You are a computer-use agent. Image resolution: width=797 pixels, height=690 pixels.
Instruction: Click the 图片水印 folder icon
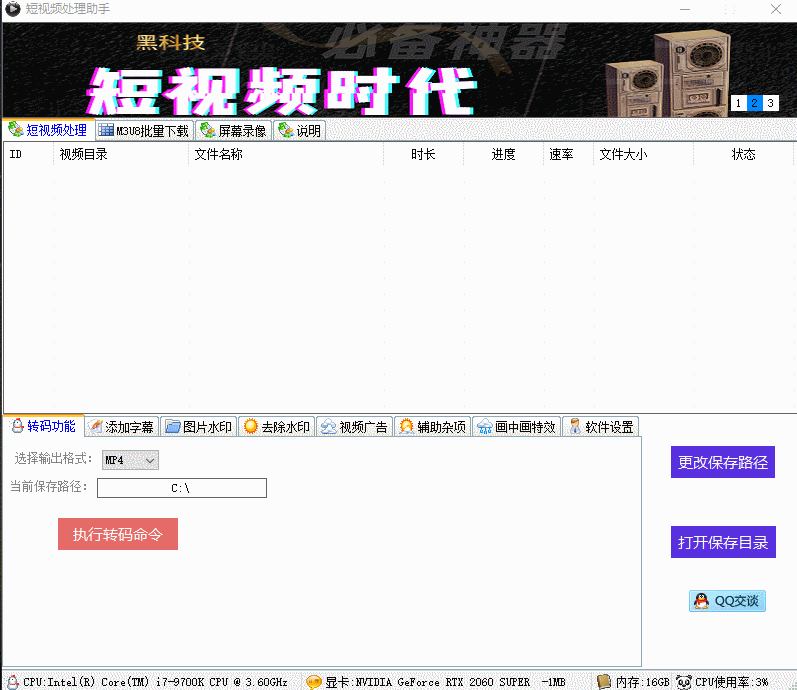pyautogui.click(x=172, y=427)
